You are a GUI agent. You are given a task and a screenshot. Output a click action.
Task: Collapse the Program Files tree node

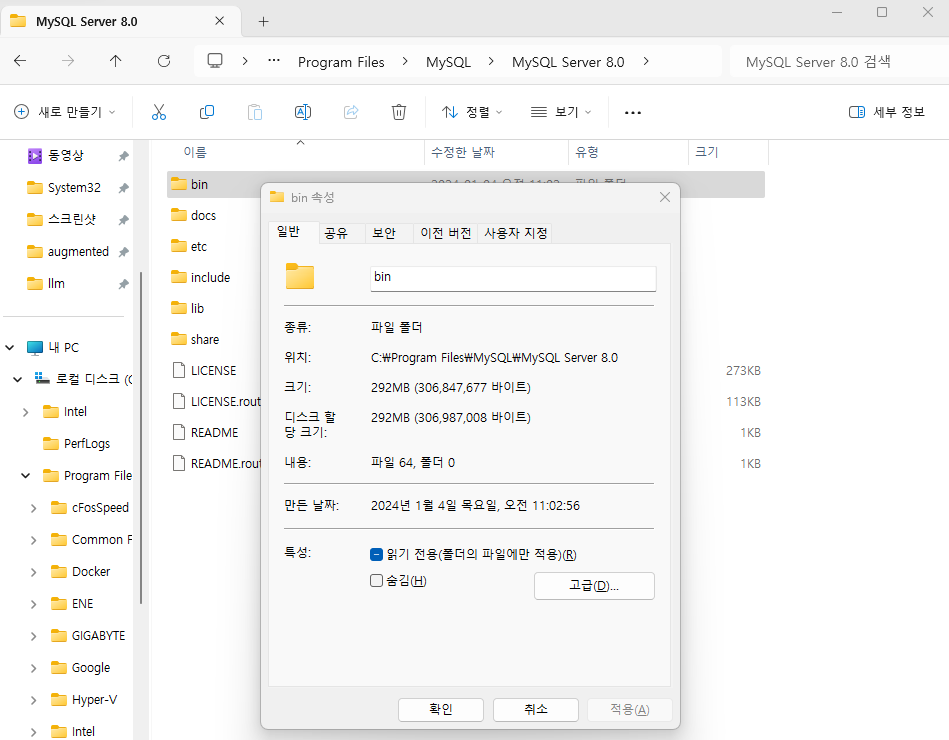point(25,476)
